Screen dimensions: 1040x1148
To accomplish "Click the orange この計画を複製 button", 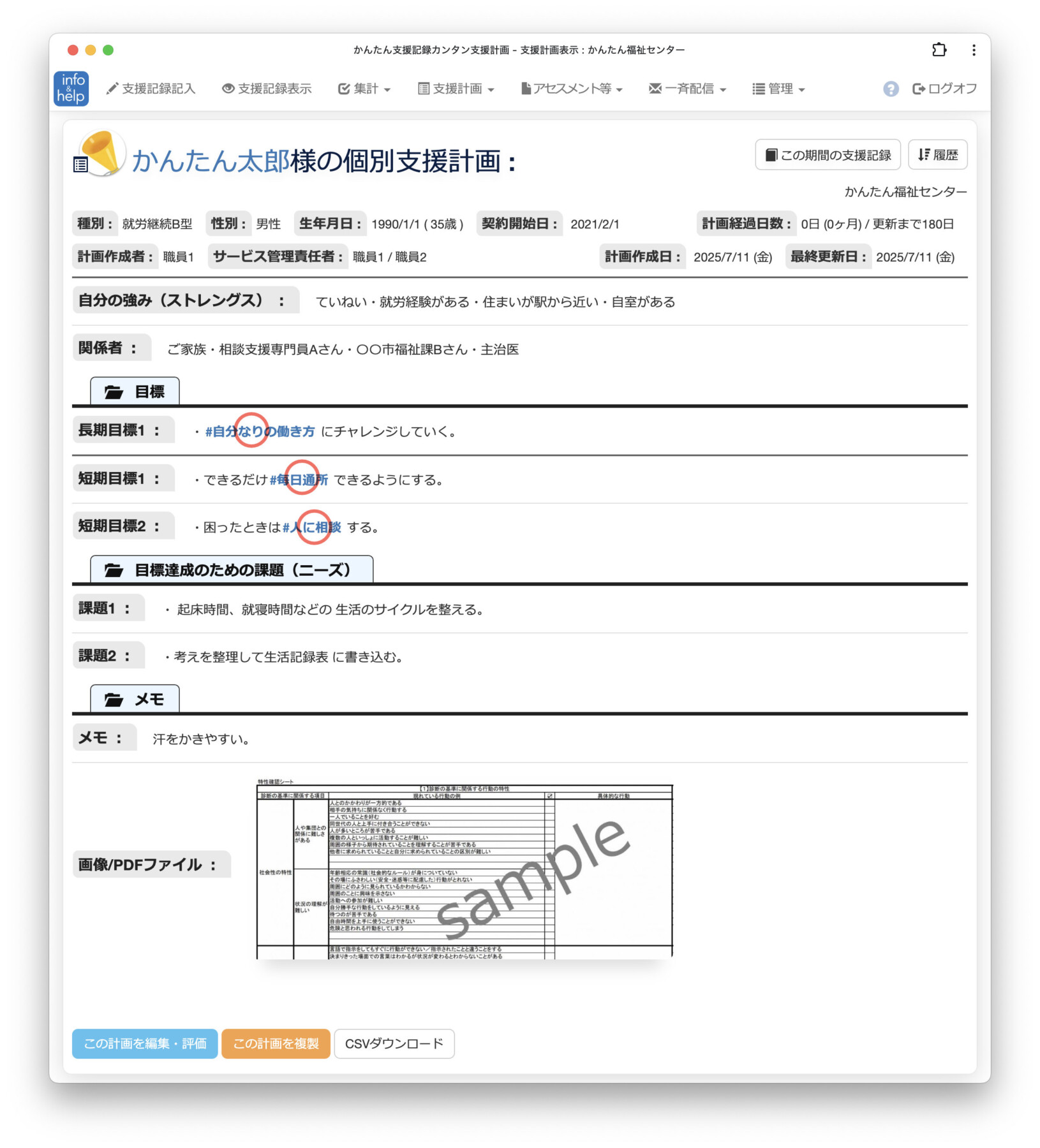I will [x=276, y=1043].
